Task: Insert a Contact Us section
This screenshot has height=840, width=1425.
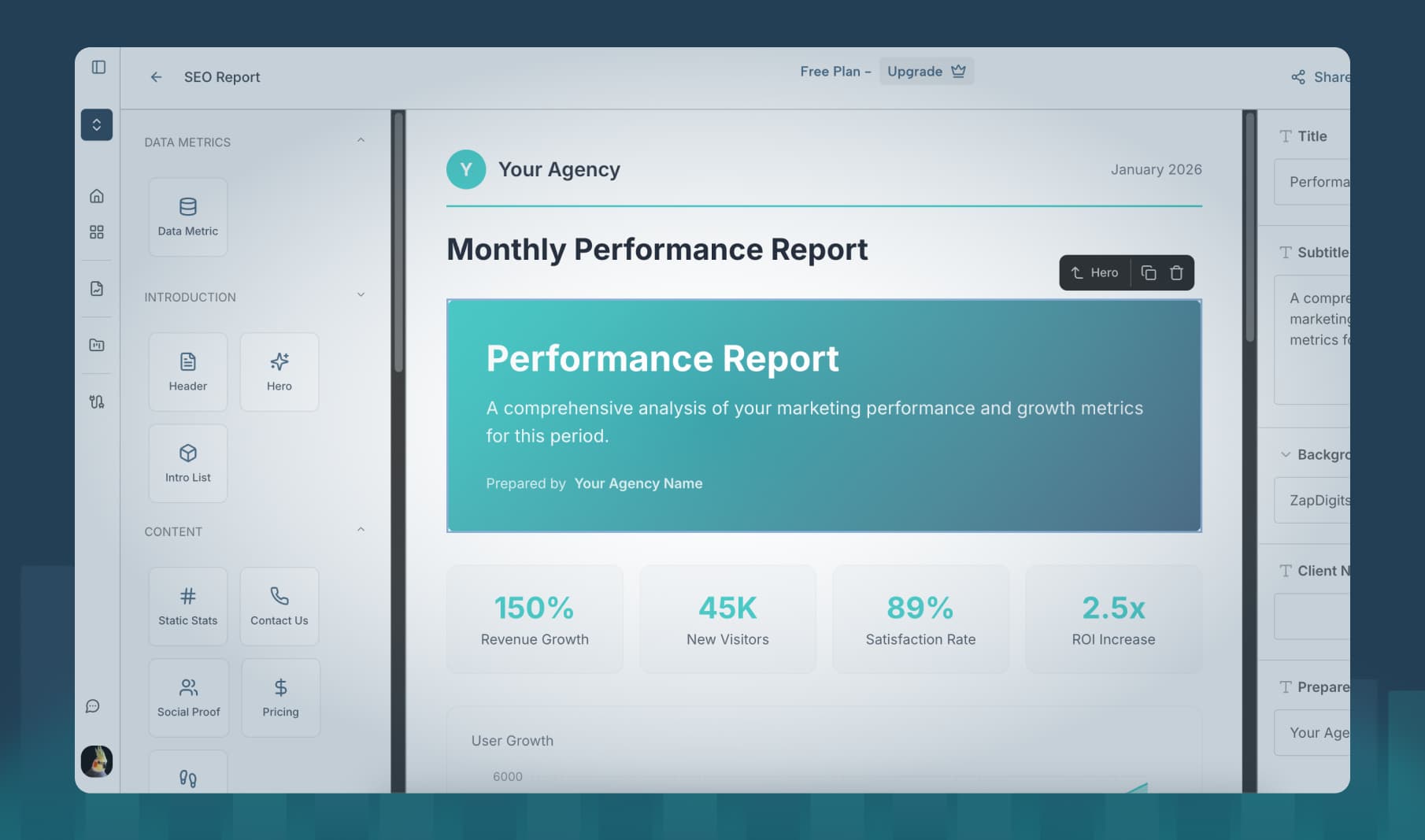Action: pyautogui.click(x=279, y=605)
